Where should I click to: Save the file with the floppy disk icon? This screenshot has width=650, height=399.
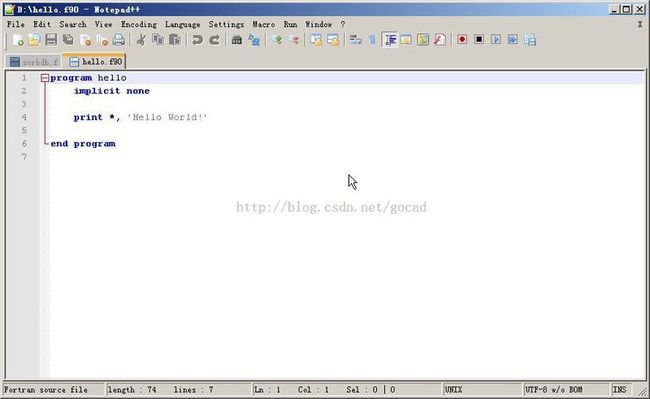point(51,40)
